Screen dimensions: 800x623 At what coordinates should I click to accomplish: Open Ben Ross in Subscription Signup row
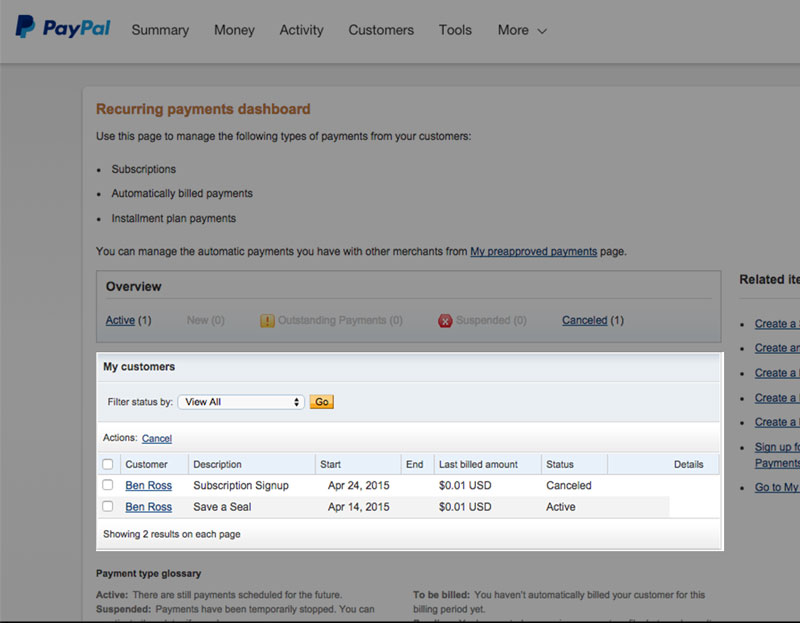[x=148, y=485]
